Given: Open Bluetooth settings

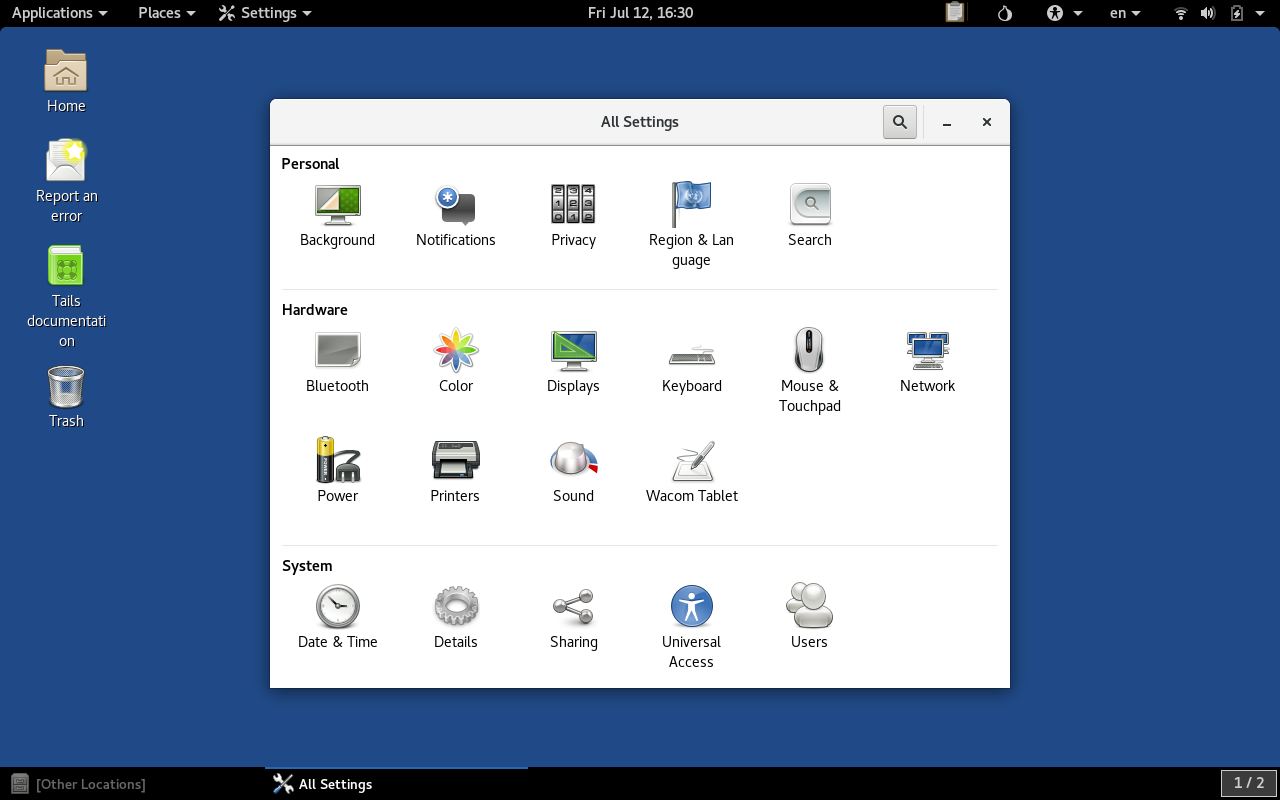Looking at the screenshot, I should tap(337, 361).
